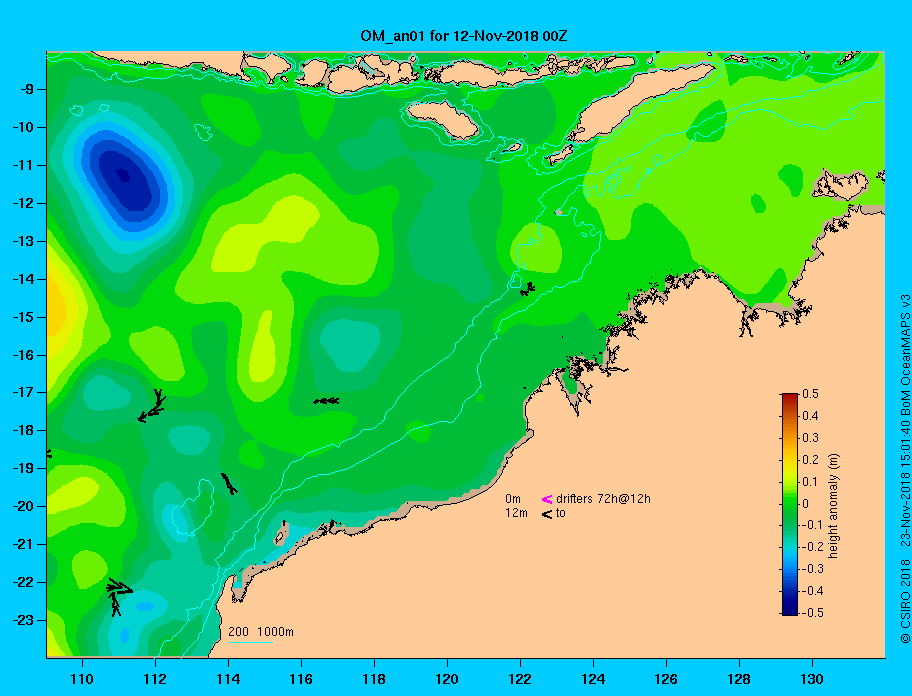Click the 114 longitude axis label
912x696 pixels.
click(228, 679)
